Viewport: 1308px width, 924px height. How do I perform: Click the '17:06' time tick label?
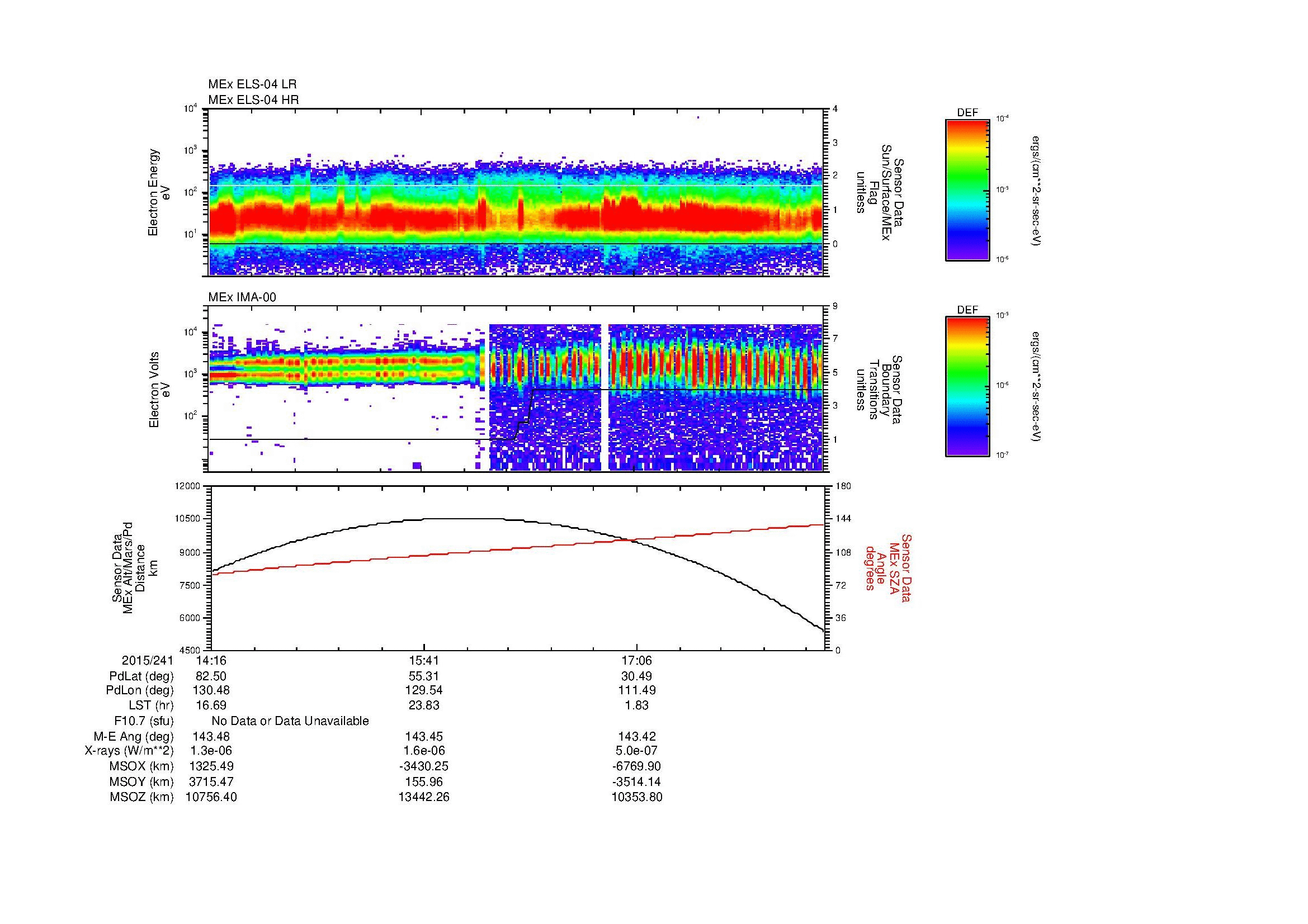(x=636, y=661)
